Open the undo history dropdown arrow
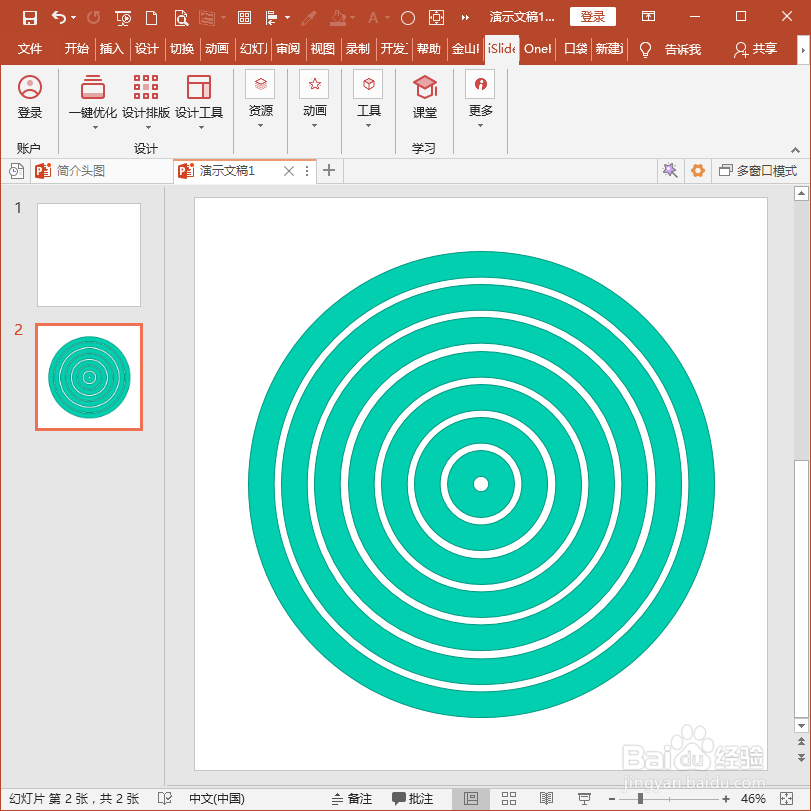The width and height of the screenshot is (811, 811). (x=73, y=18)
